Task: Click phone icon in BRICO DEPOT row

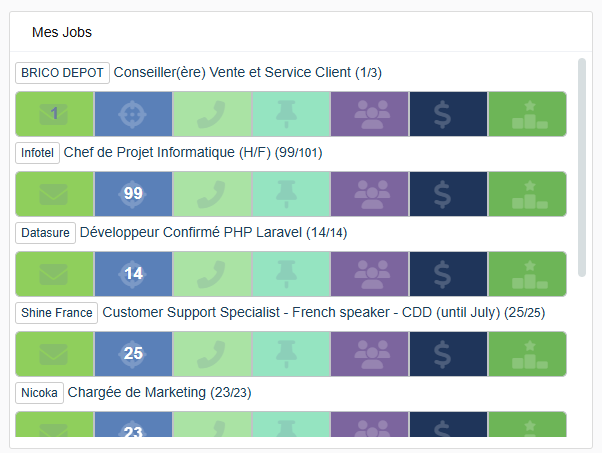Action: [x=212, y=114]
